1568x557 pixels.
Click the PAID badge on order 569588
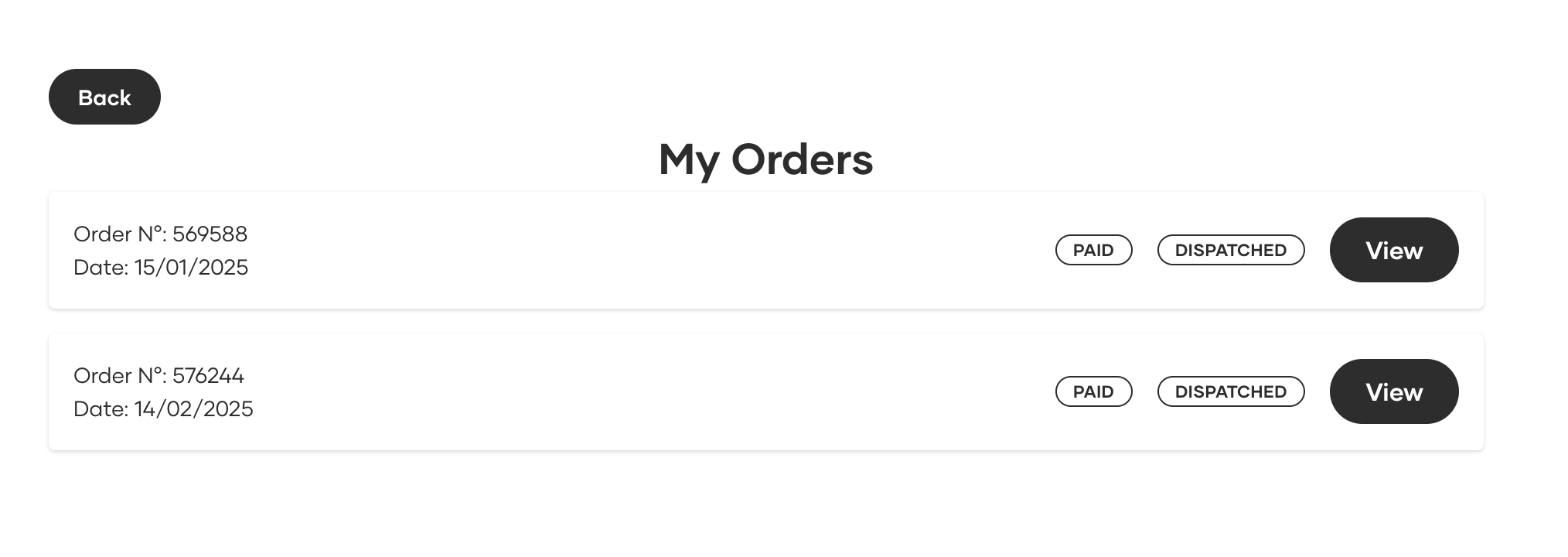pos(1093,250)
